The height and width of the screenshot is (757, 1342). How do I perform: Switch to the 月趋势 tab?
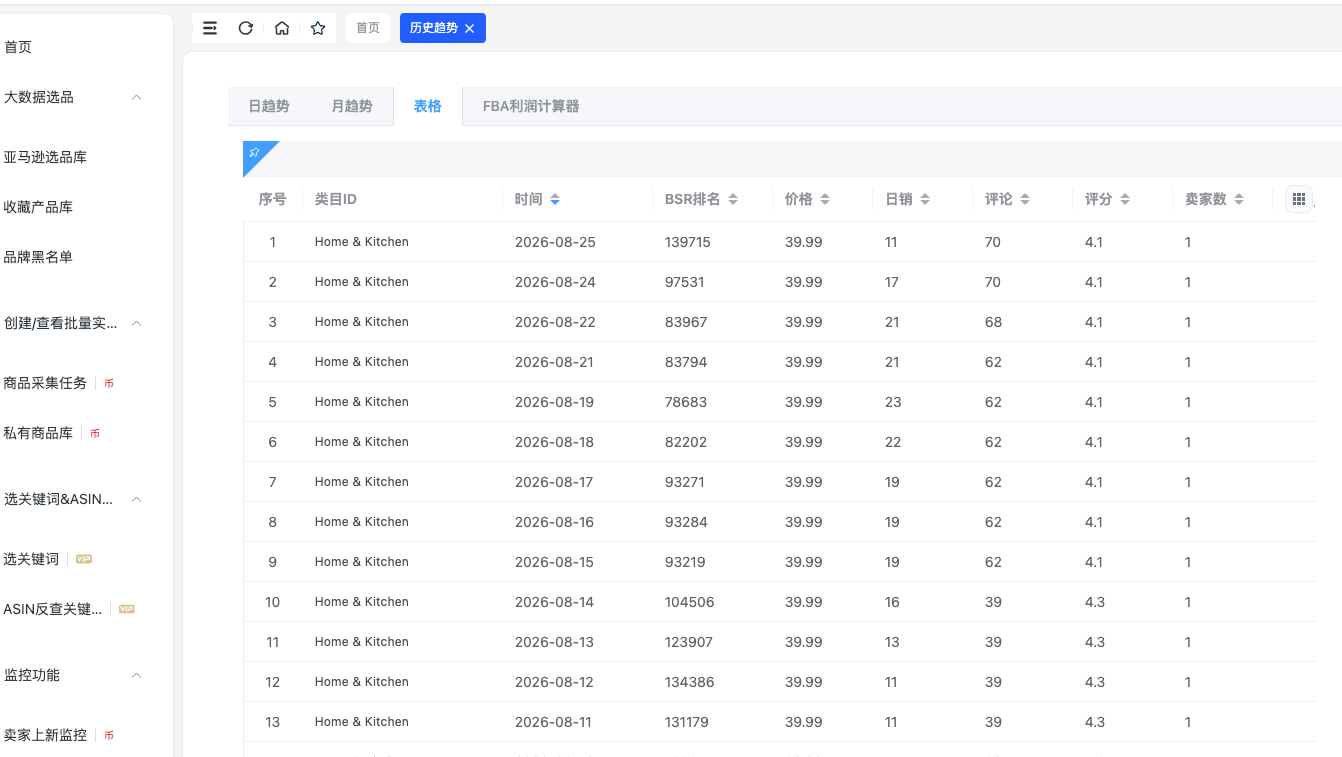pos(352,106)
